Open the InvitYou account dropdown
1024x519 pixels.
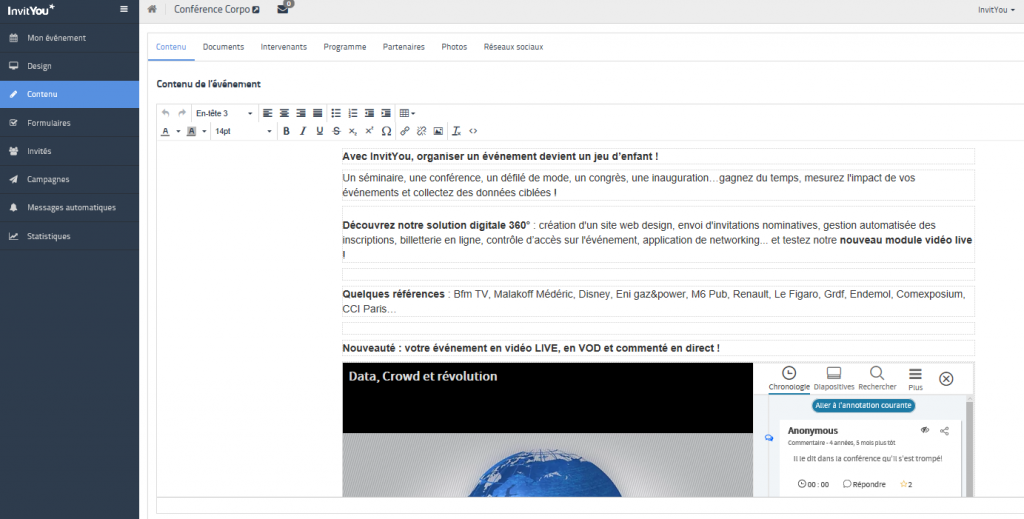coord(996,10)
